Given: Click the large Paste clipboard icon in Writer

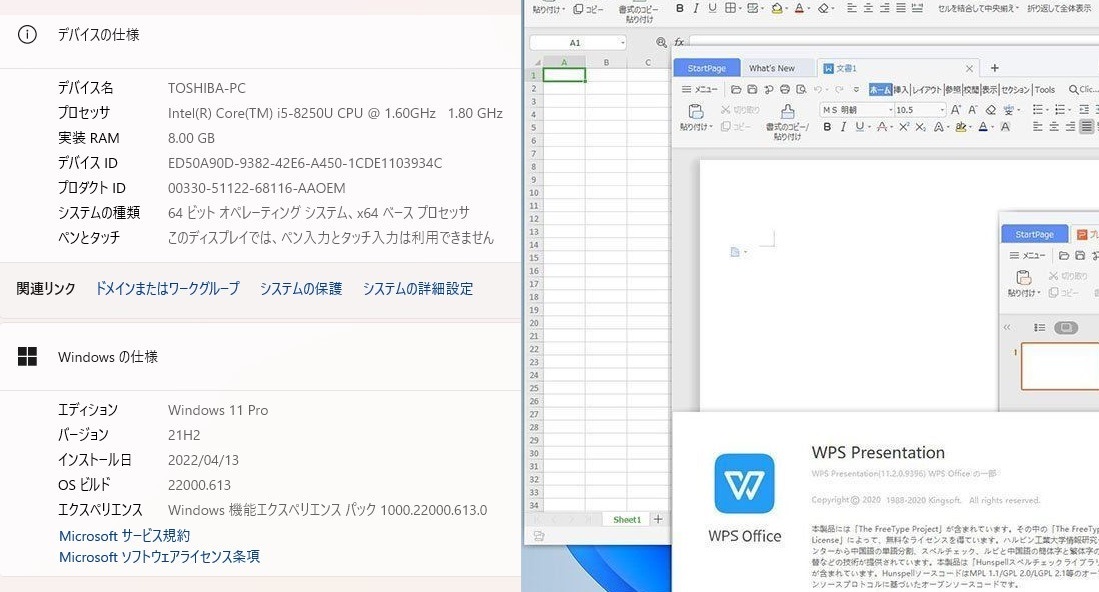Looking at the screenshot, I should (x=695, y=111).
